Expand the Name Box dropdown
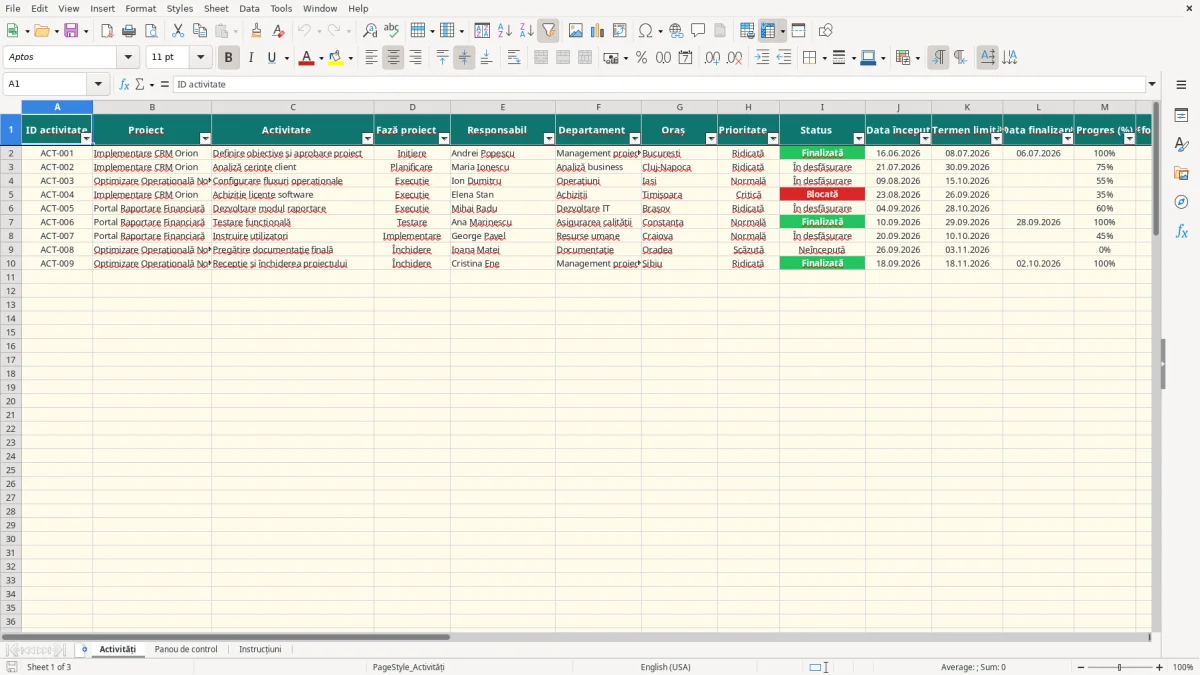This screenshot has width=1200, height=675. (x=98, y=84)
